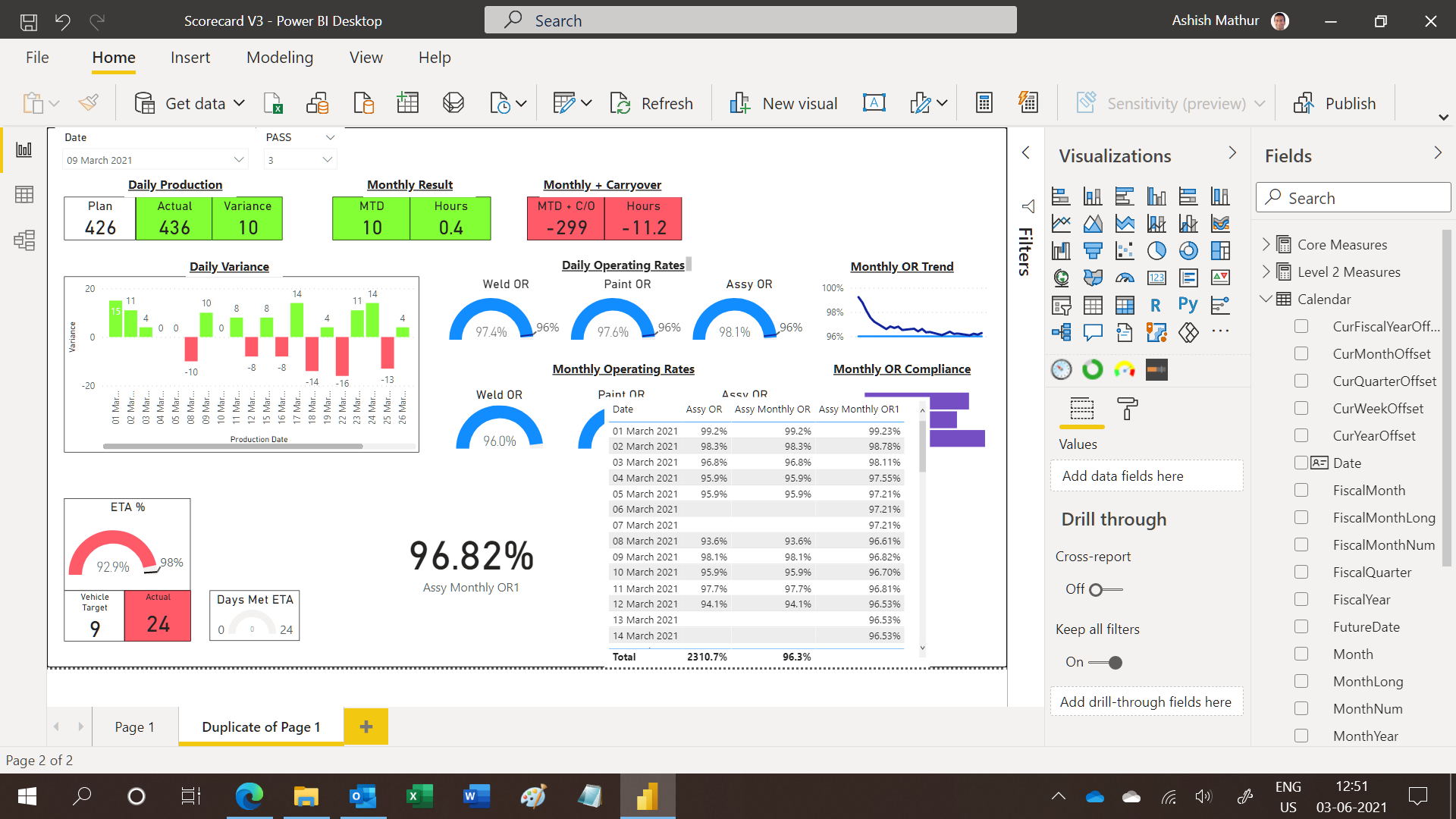Add a new page with plus button
1456x819 pixels.
coord(366,726)
